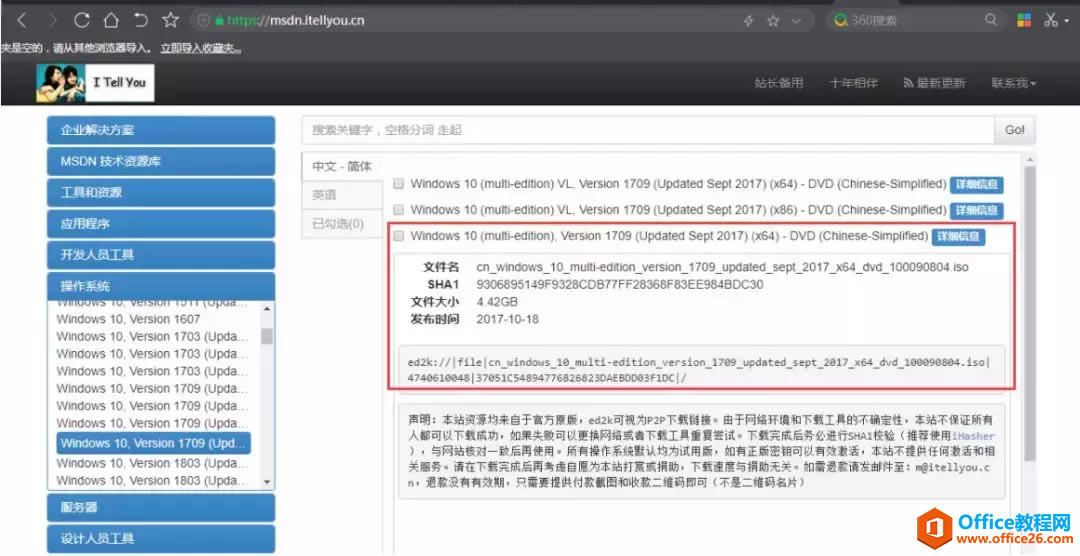Select Windows 10, Version 1607 in list
The width and height of the screenshot is (1080, 556).
[128, 319]
